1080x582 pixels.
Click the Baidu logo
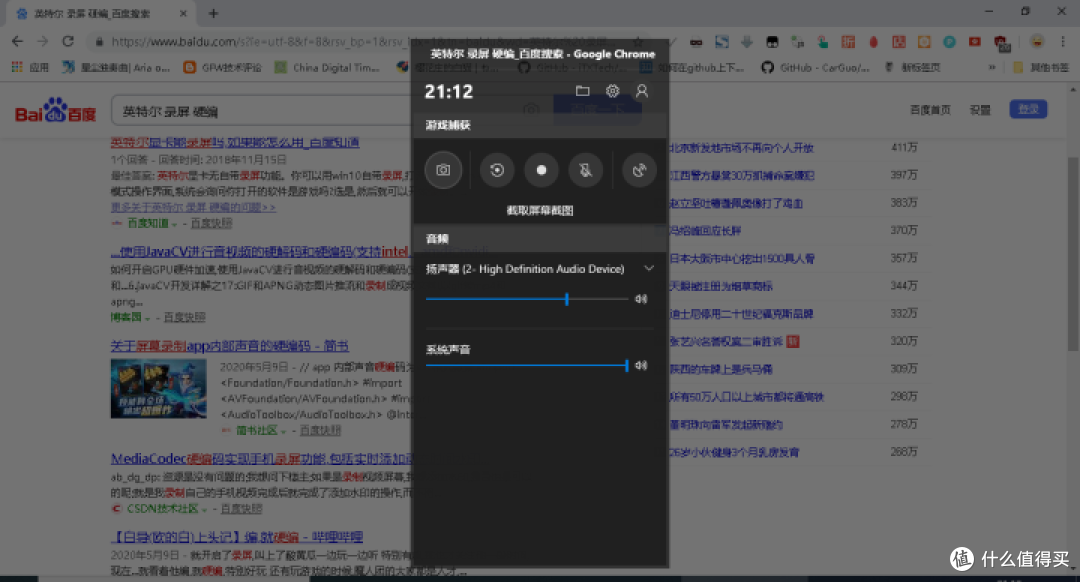(x=56, y=110)
